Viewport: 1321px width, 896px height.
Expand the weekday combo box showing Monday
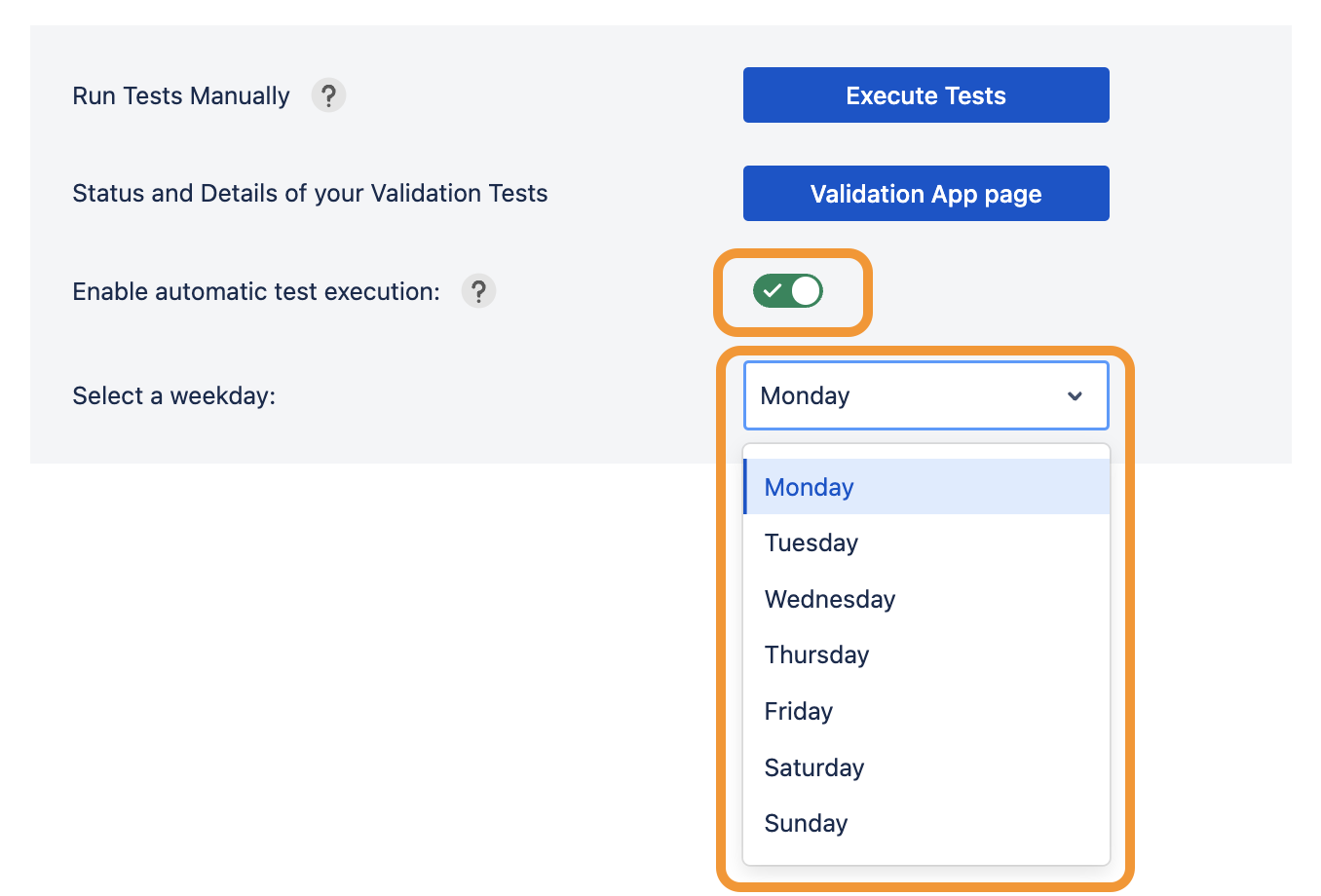coord(925,395)
